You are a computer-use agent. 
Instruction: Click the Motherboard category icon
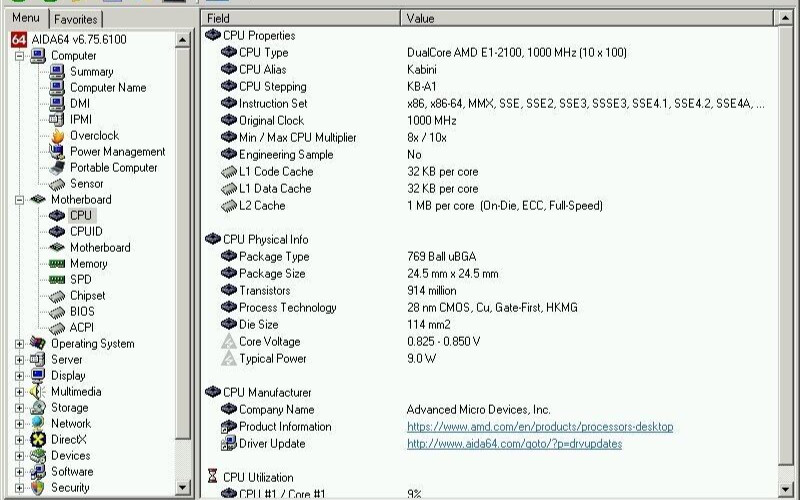click(38, 199)
